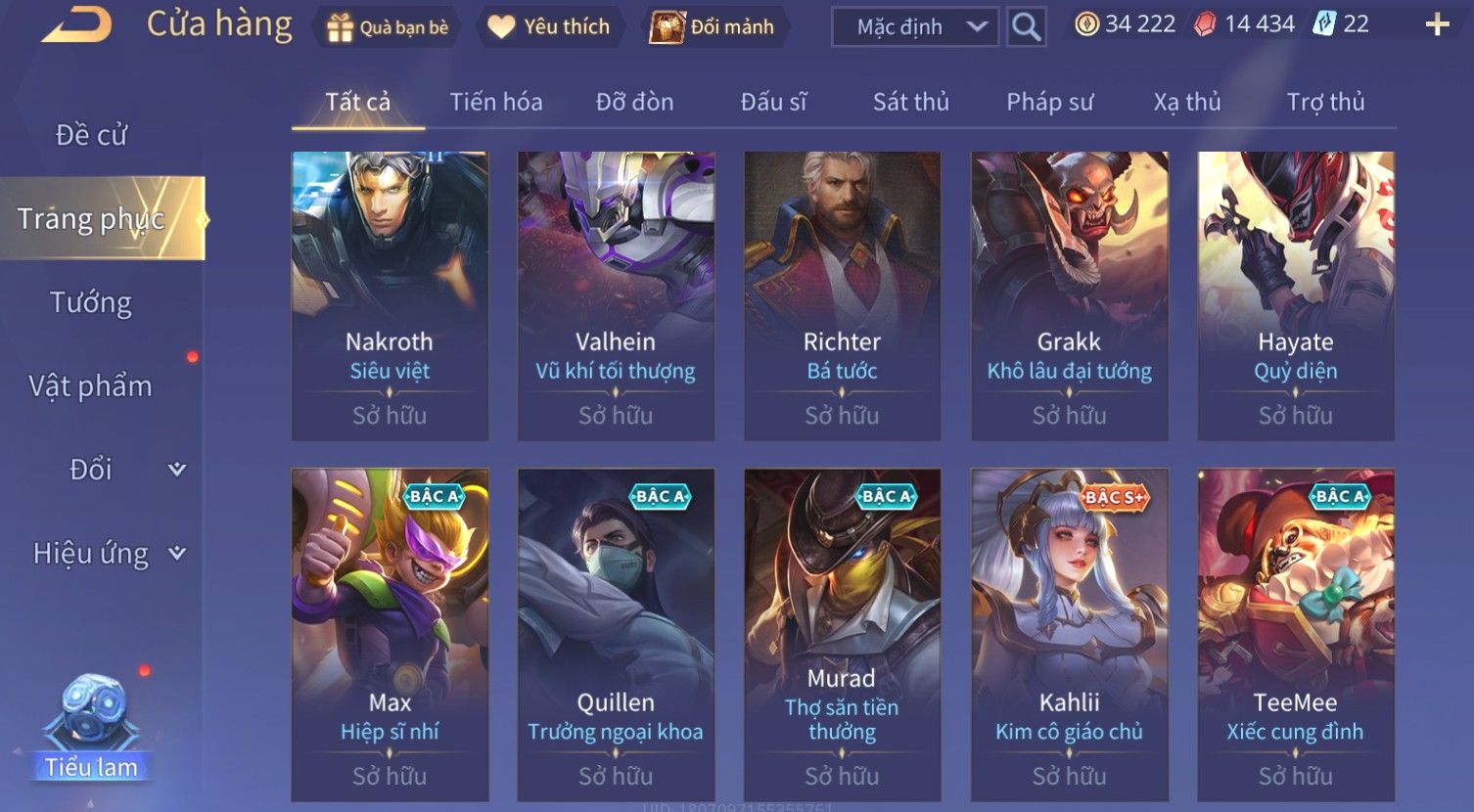Select the Tiến hóa tab
Image resolution: width=1474 pixels, height=812 pixels.
[x=495, y=102]
